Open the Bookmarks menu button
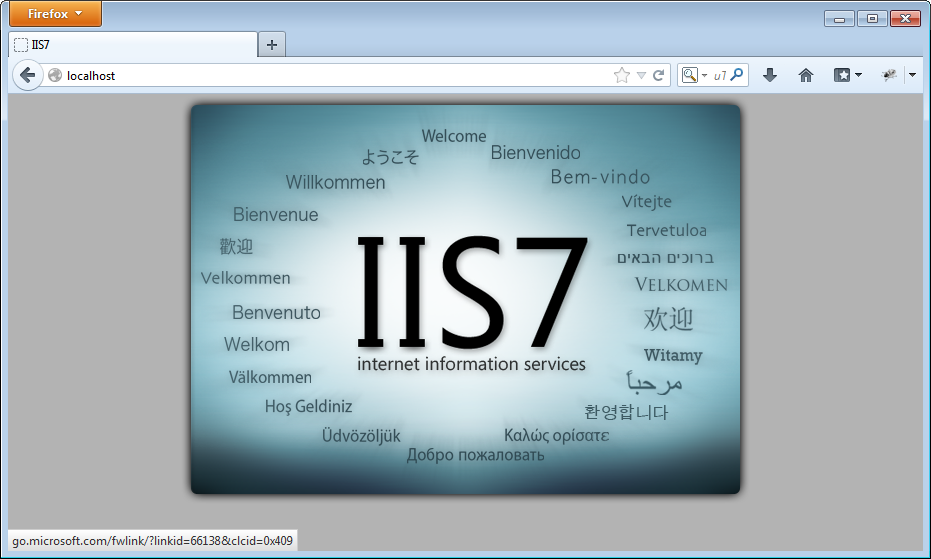The image size is (931, 559). click(842, 75)
